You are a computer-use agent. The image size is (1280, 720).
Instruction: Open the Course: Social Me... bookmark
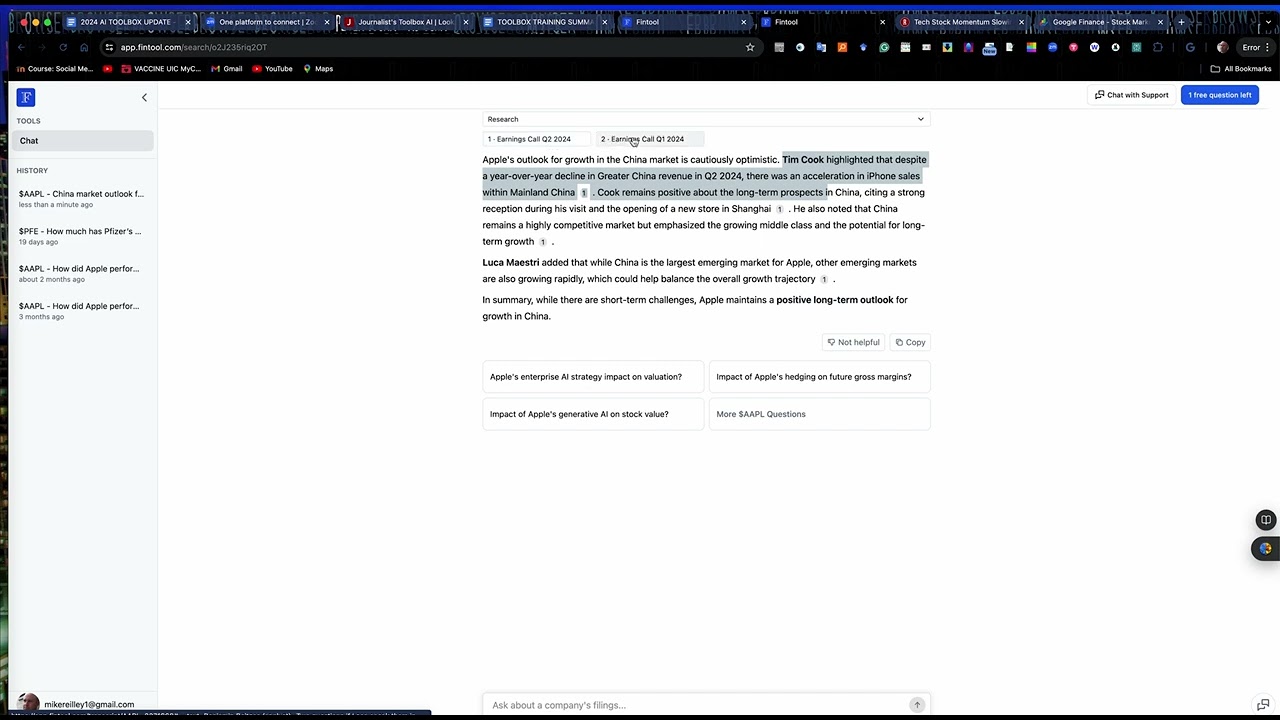click(55, 69)
